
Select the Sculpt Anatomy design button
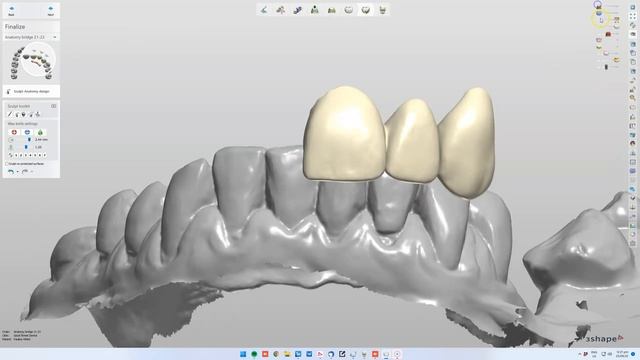point(31,91)
